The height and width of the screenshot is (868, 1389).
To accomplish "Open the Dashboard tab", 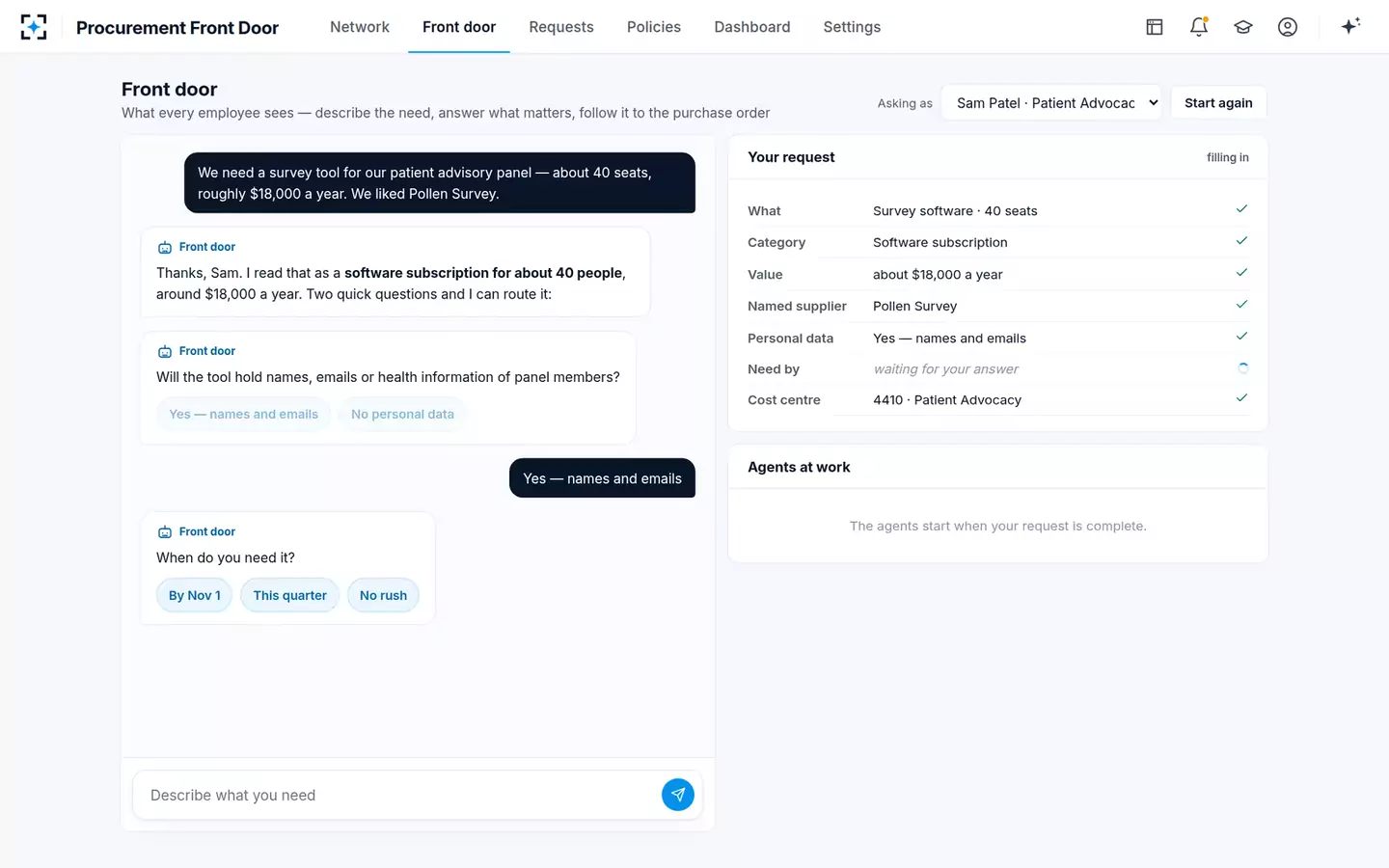I will [x=752, y=27].
